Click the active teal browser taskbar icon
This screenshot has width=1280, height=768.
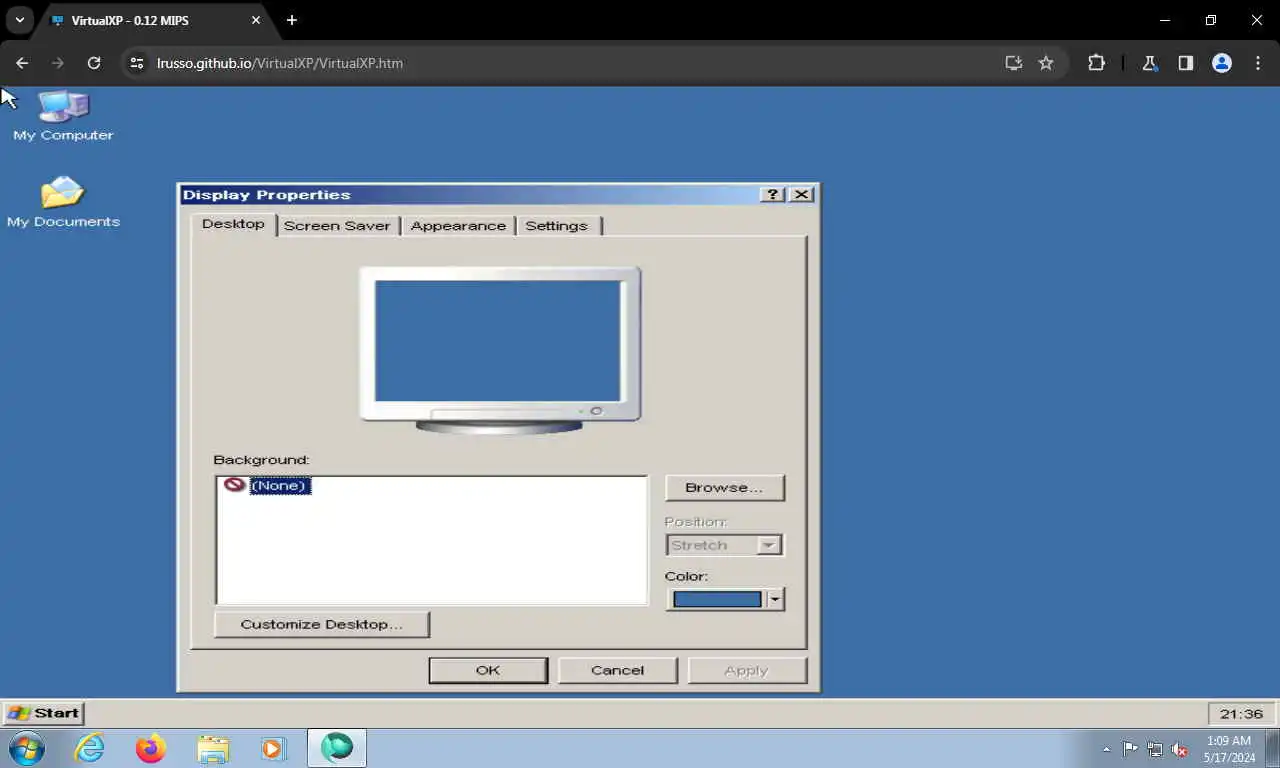337,748
